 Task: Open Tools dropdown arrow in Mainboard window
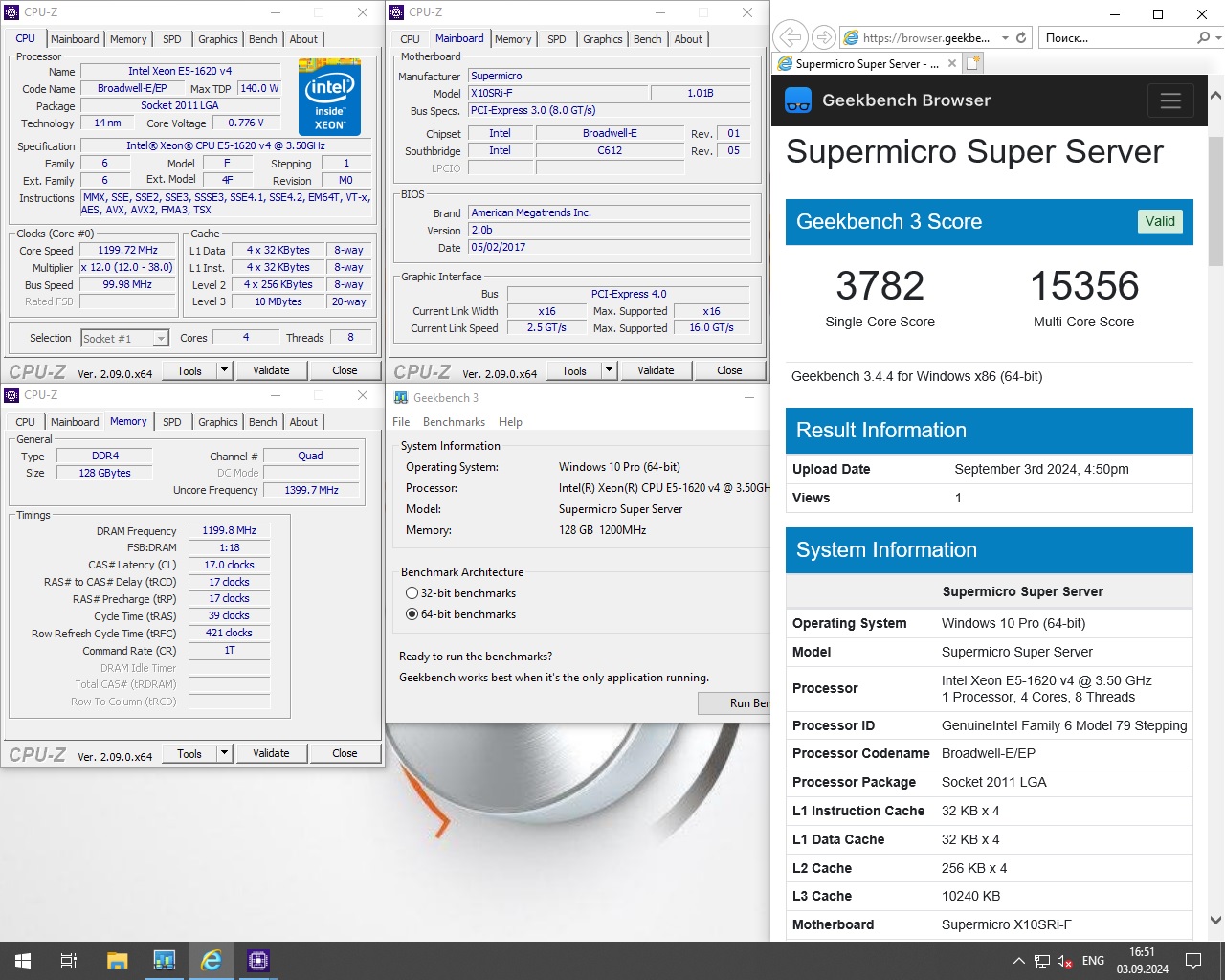tap(609, 370)
